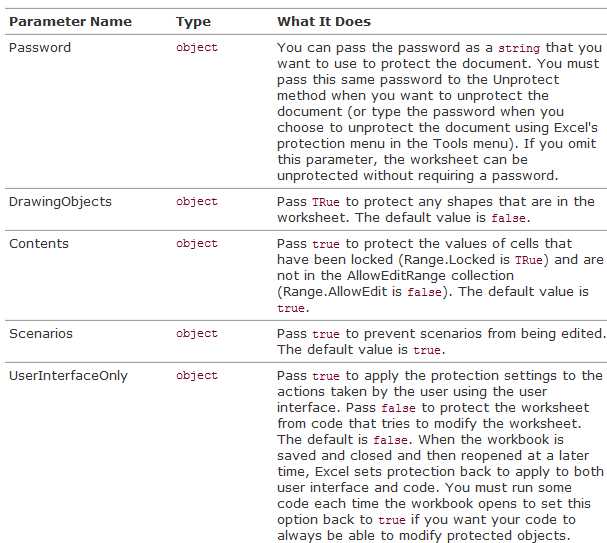The image size is (607, 543).
Task: Click the 'What It Does' column header
Action: point(324,22)
